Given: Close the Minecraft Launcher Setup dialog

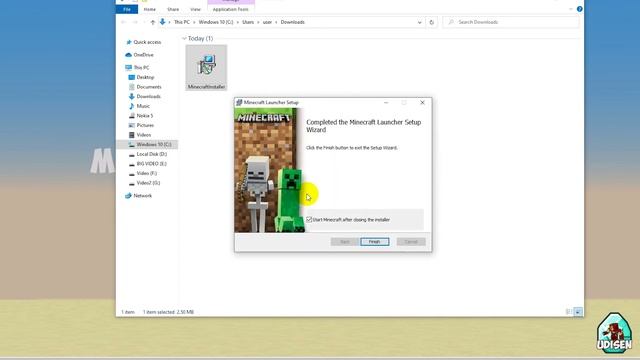Looking at the screenshot, I should point(422,102).
